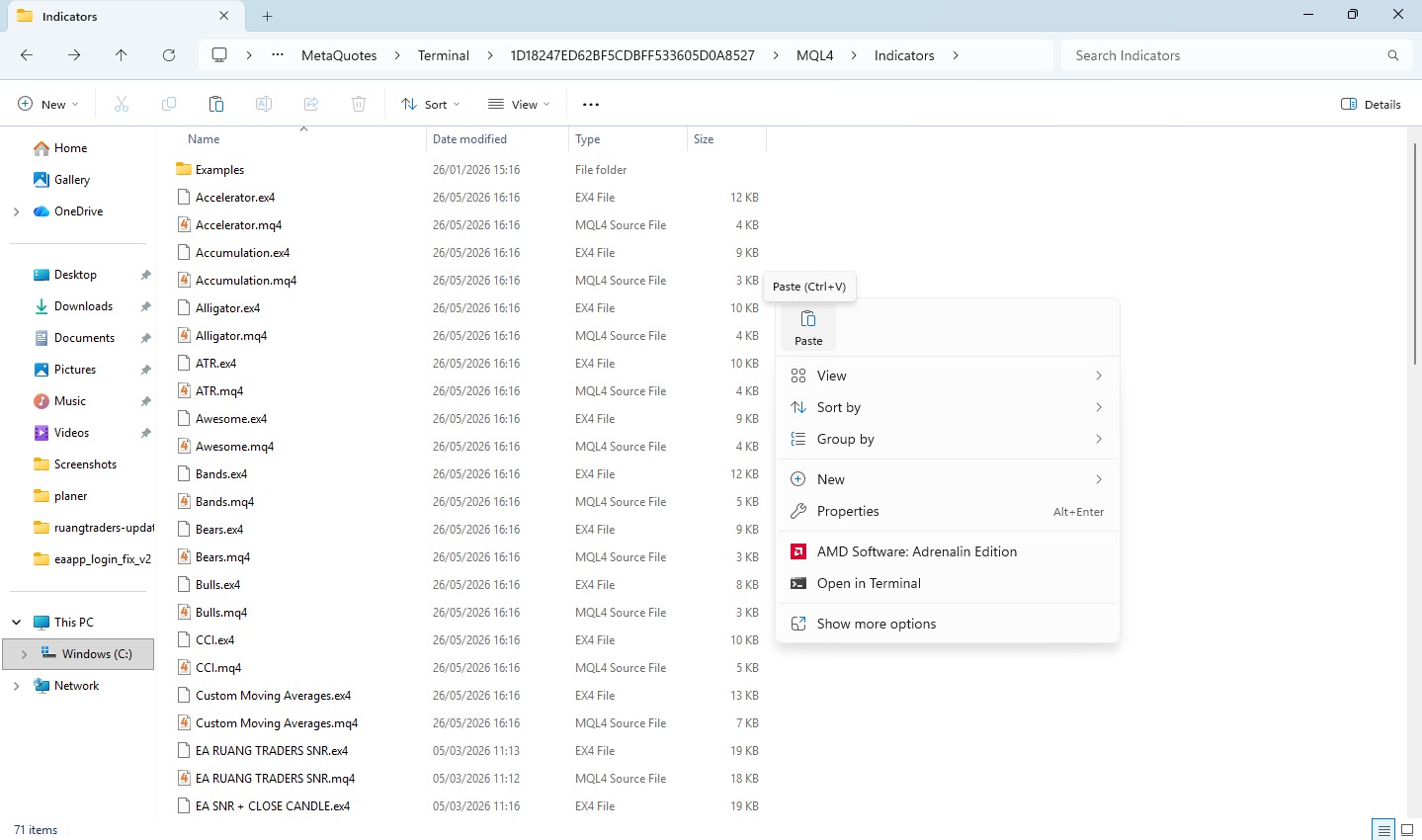The height and width of the screenshot is (840, 1422).
Task: Open Downloads in the sidebar
Action: [83, 306]
